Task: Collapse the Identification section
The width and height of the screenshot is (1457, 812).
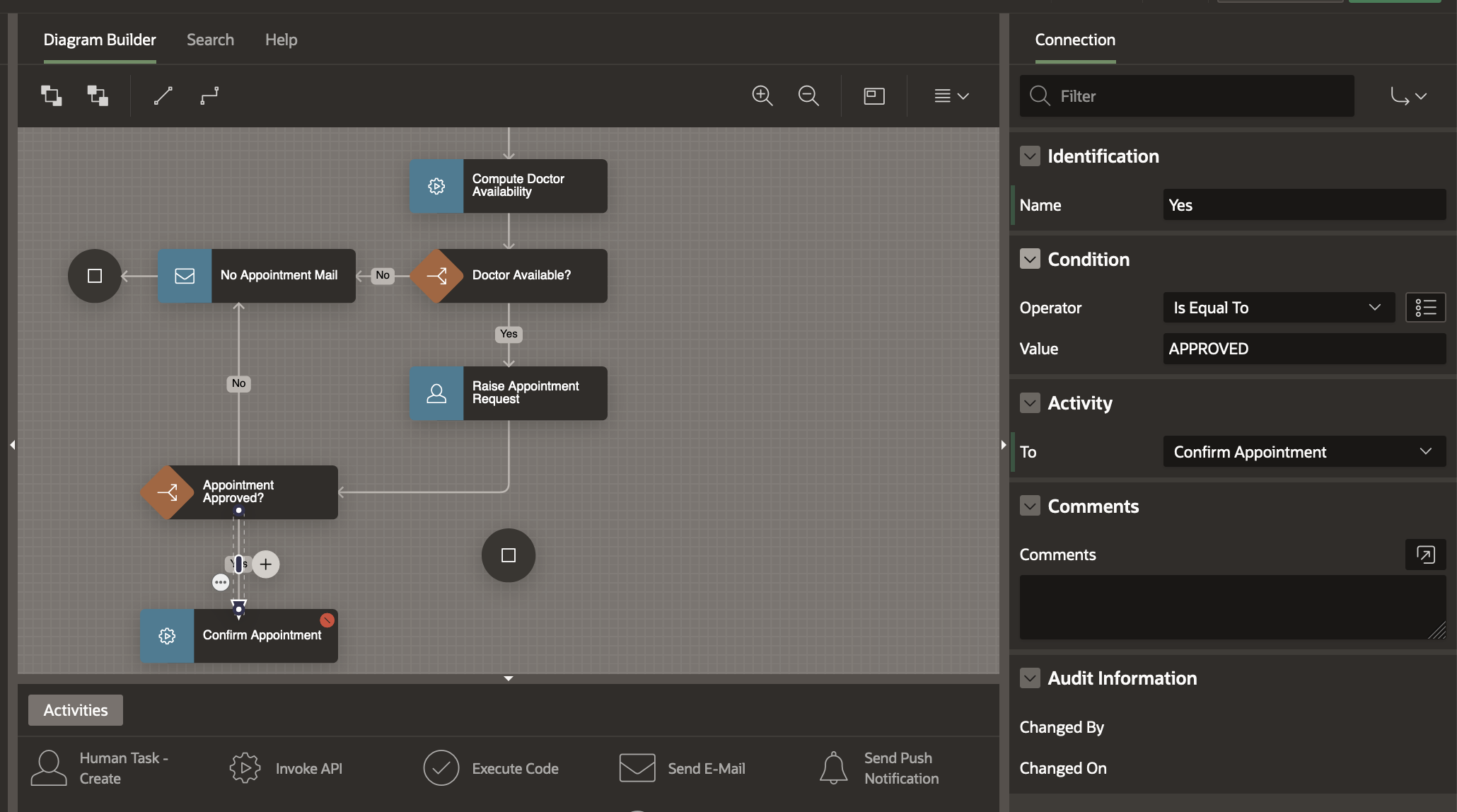Action: [x=1030, y=156]
